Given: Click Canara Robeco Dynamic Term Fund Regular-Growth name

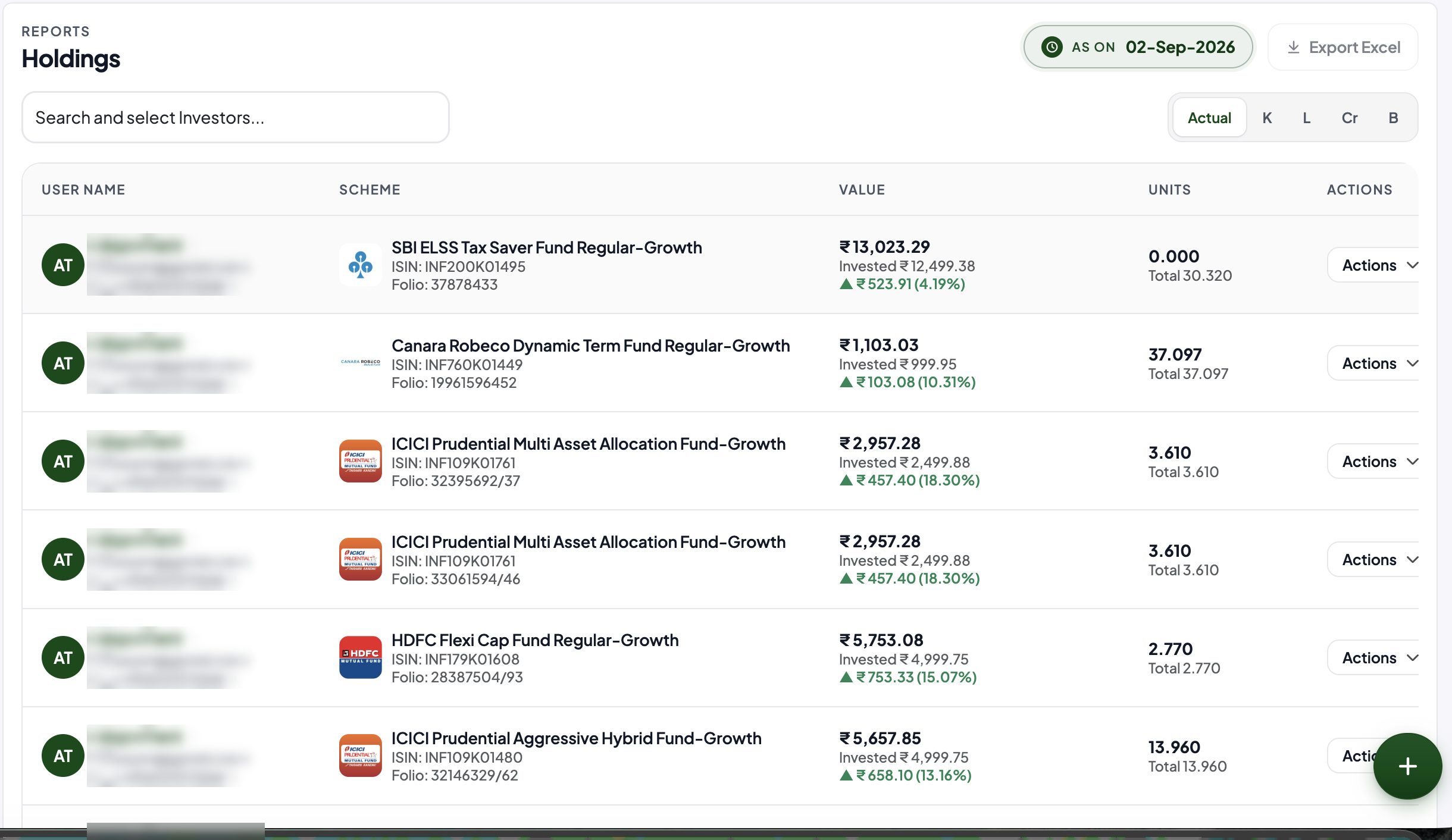Looking at the screenshot, I should pyautogui.click(x=591, y=346).
